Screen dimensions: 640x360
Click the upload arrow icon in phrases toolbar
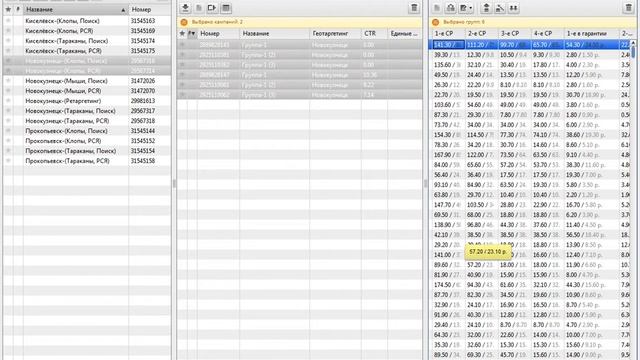click(486, 8)
